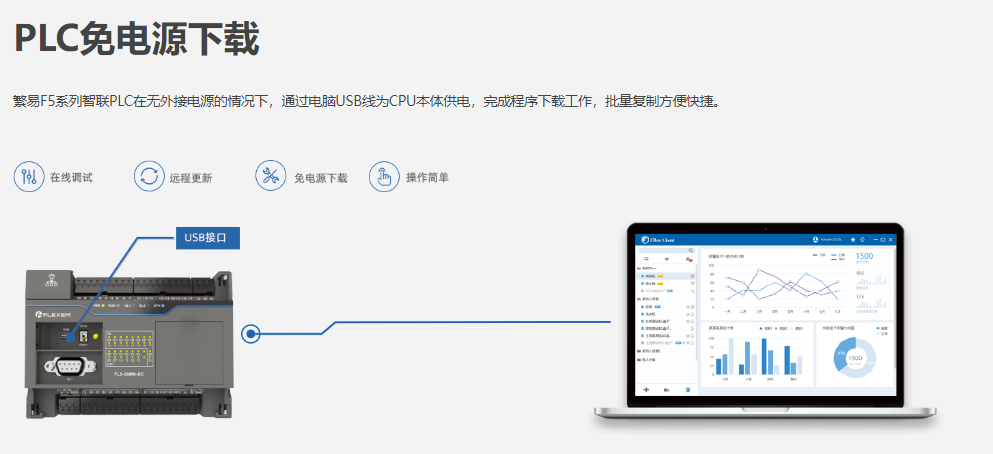
Task: Click the trash icon at the FBox sidebar bottom
Action: tap(688, 388)
